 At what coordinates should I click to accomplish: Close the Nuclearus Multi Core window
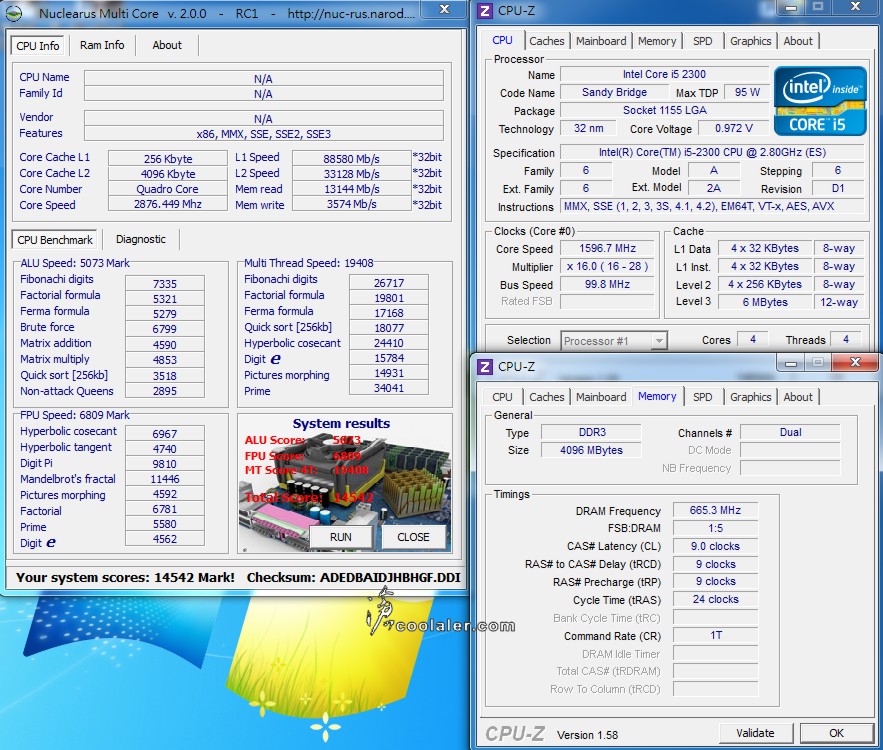click(444, 9)
